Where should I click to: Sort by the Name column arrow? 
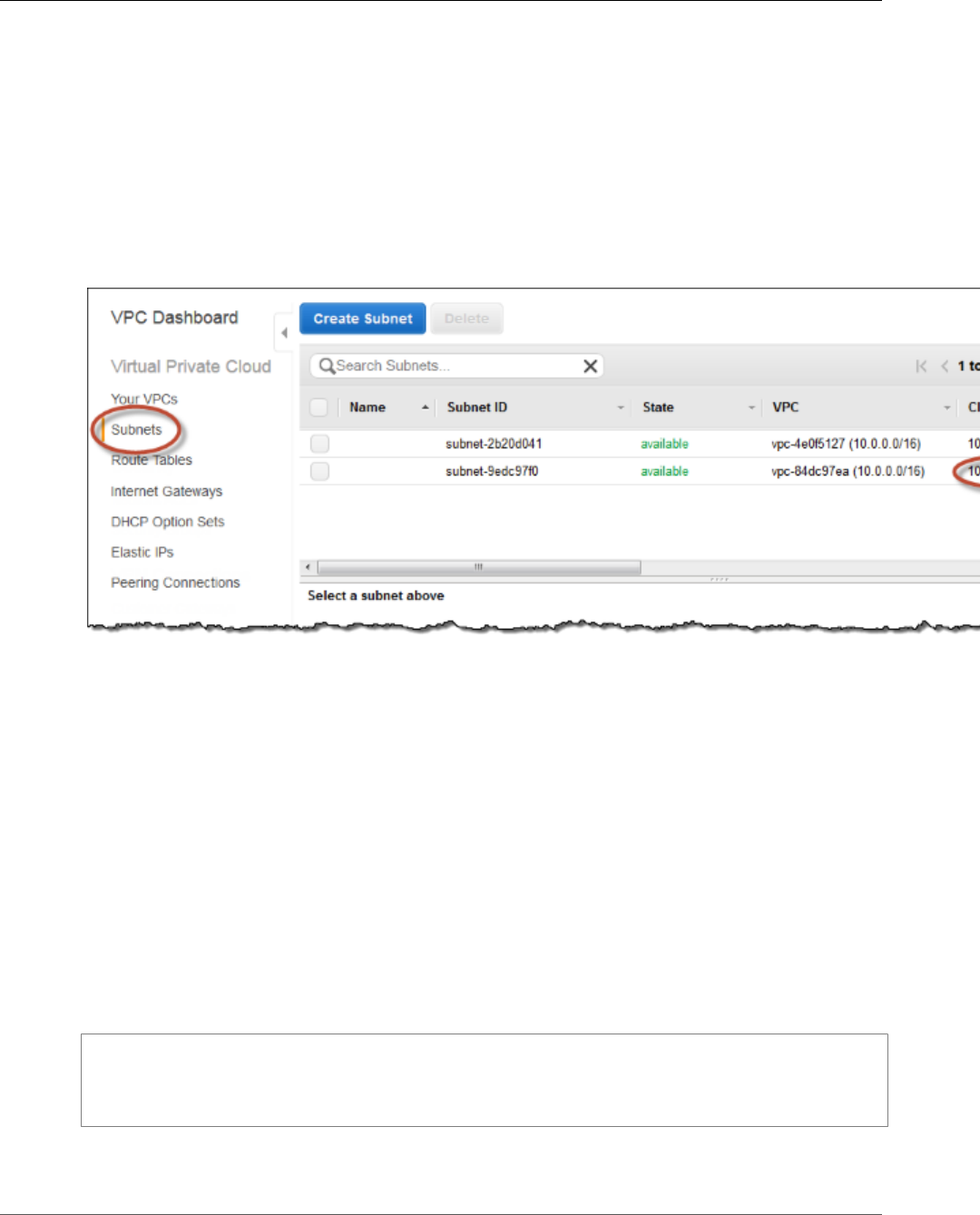[425, 407]
